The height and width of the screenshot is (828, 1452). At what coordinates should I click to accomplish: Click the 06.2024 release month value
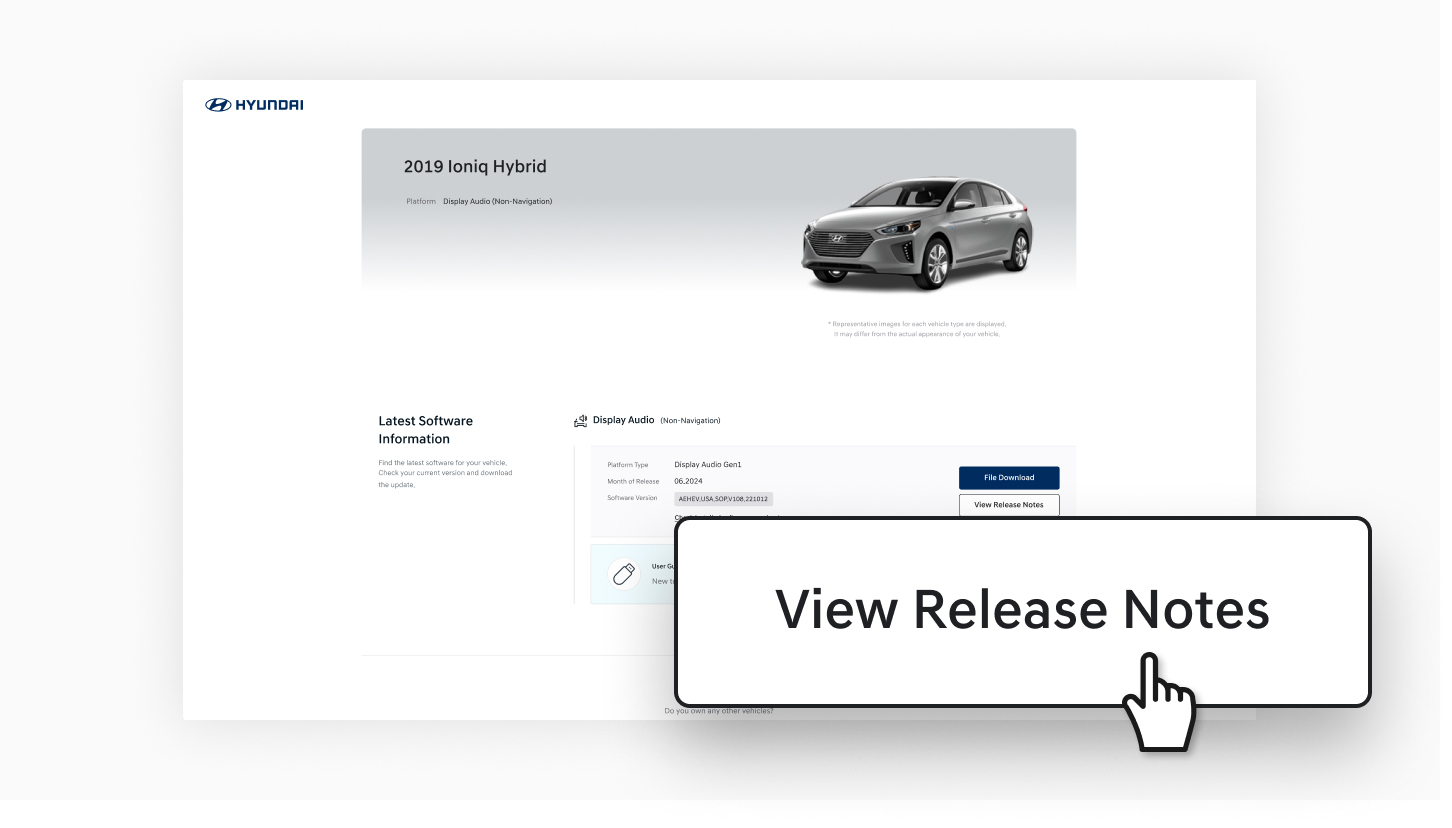[688, 481]
